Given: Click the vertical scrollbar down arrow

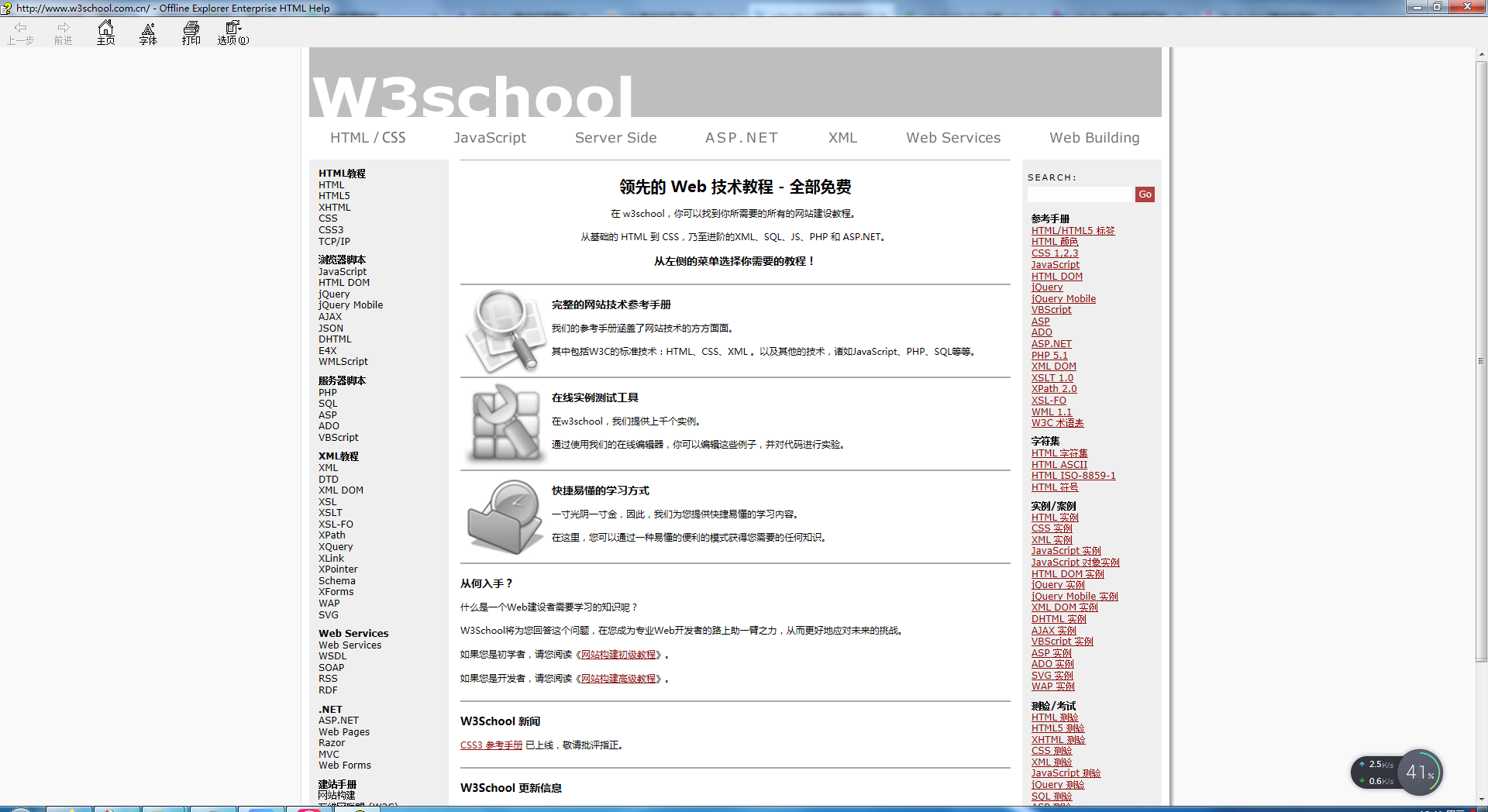Looking at the screenshot, I should (x=1481, y=799).
